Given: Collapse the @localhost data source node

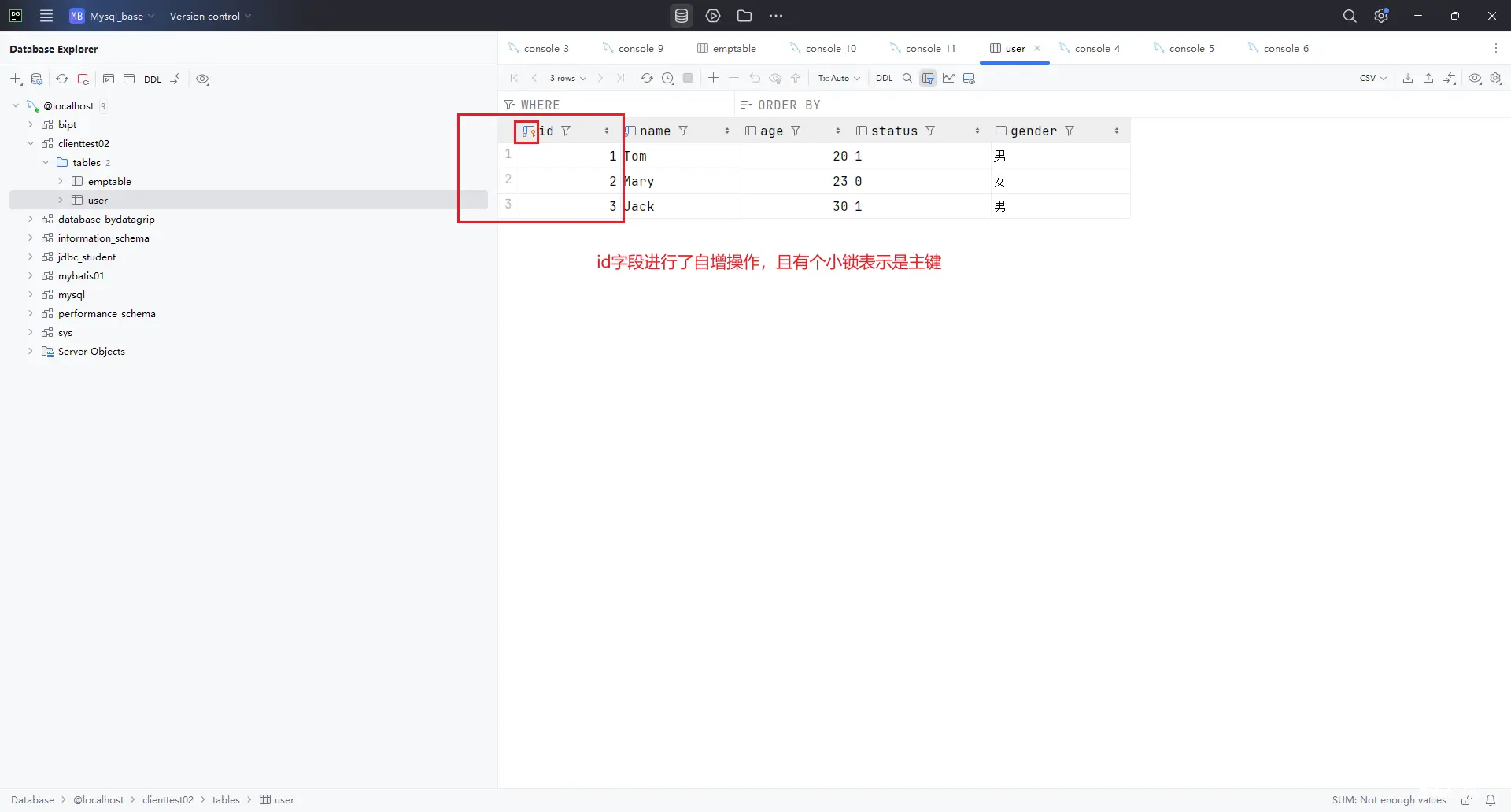Looking at the screenshot, I should pyautogui.click(x=16, y=105).
